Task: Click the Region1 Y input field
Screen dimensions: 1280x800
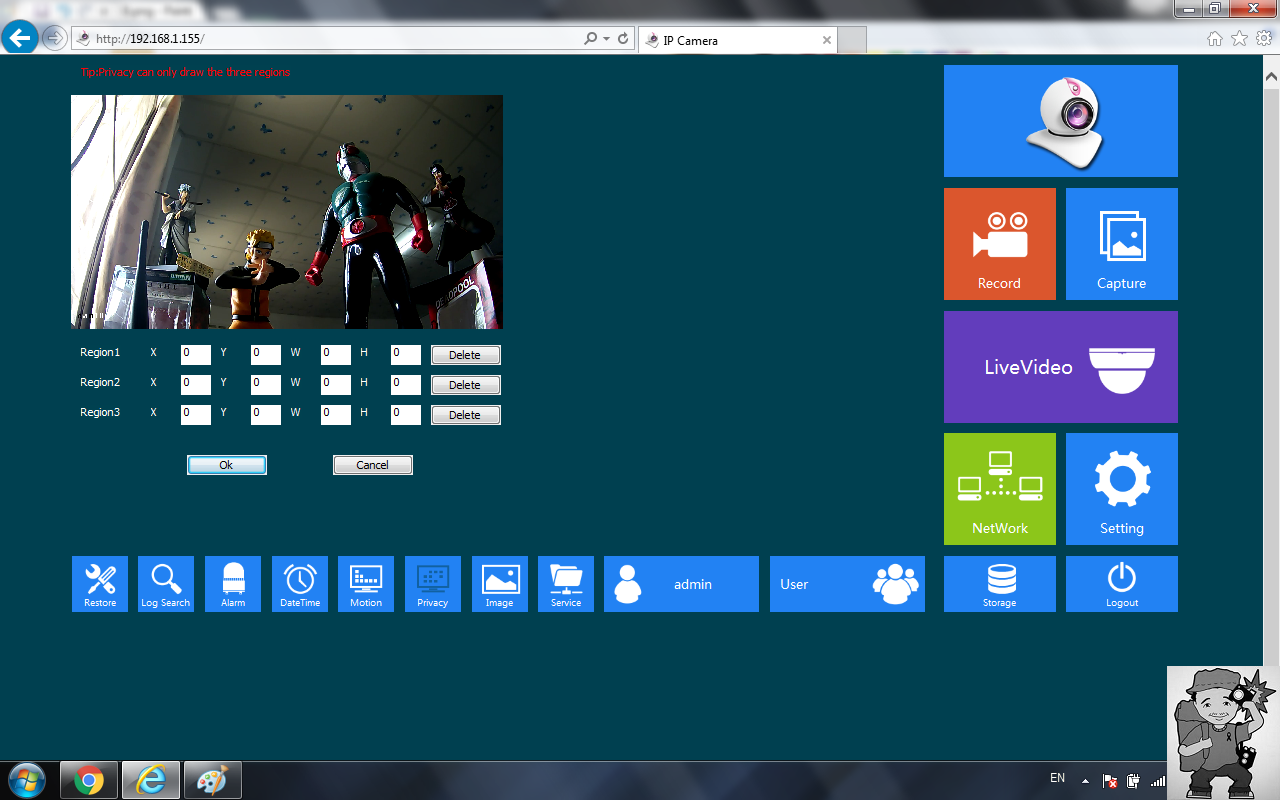Action: [x=266, y=354]
